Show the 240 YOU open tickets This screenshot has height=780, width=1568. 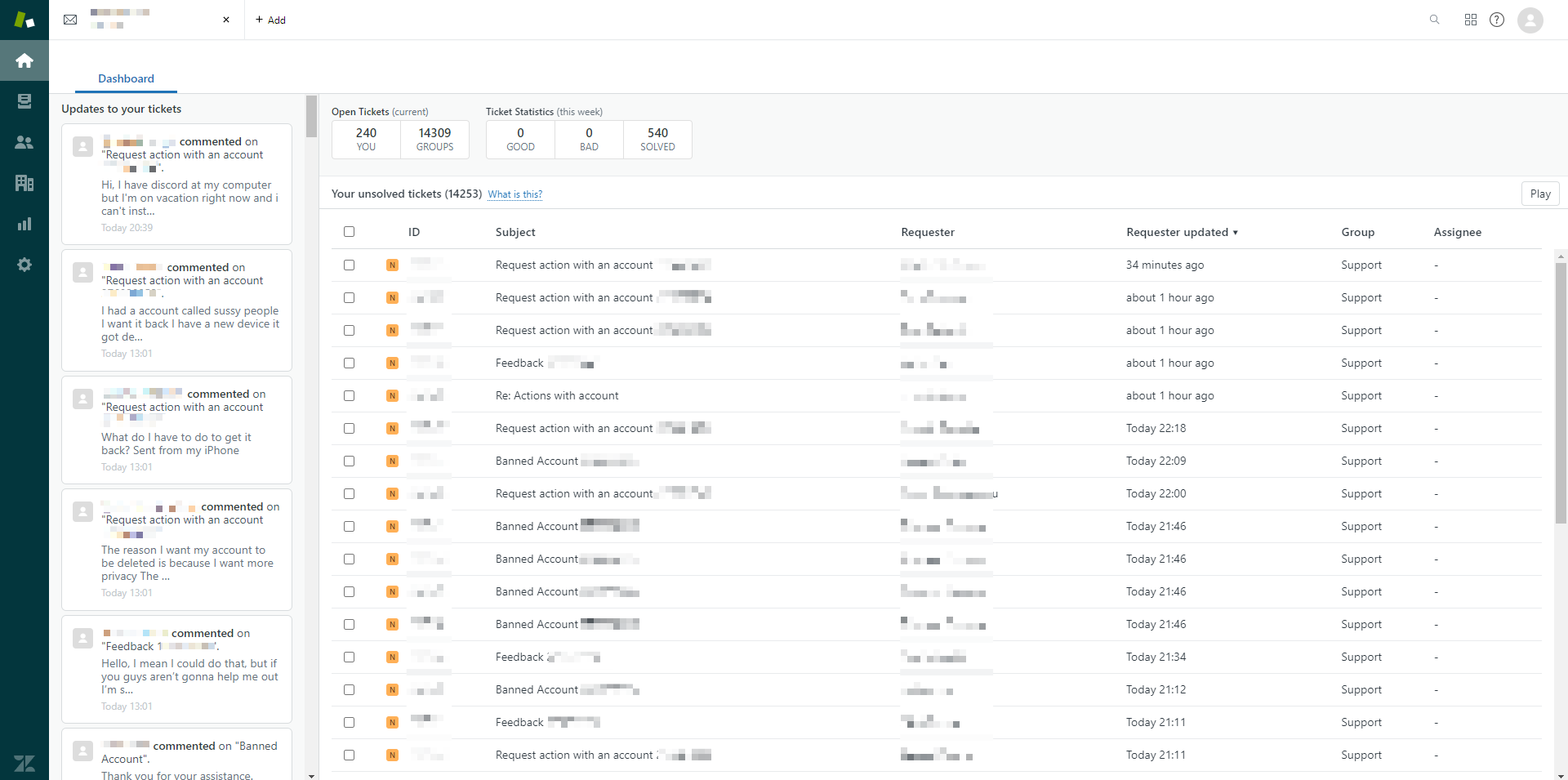366,139
